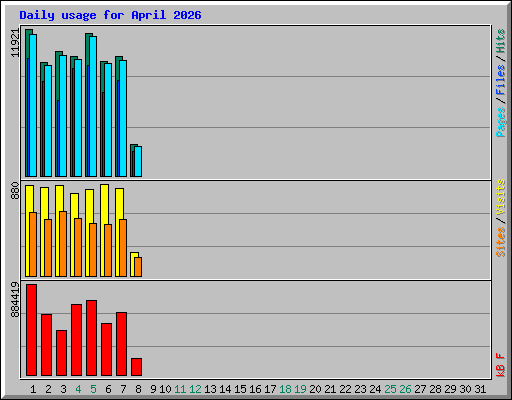Image resolution: width=512 pixels, height=400 pixels.
Task: Click the cyan pages bar for day 2
Action: coord(48,121)
